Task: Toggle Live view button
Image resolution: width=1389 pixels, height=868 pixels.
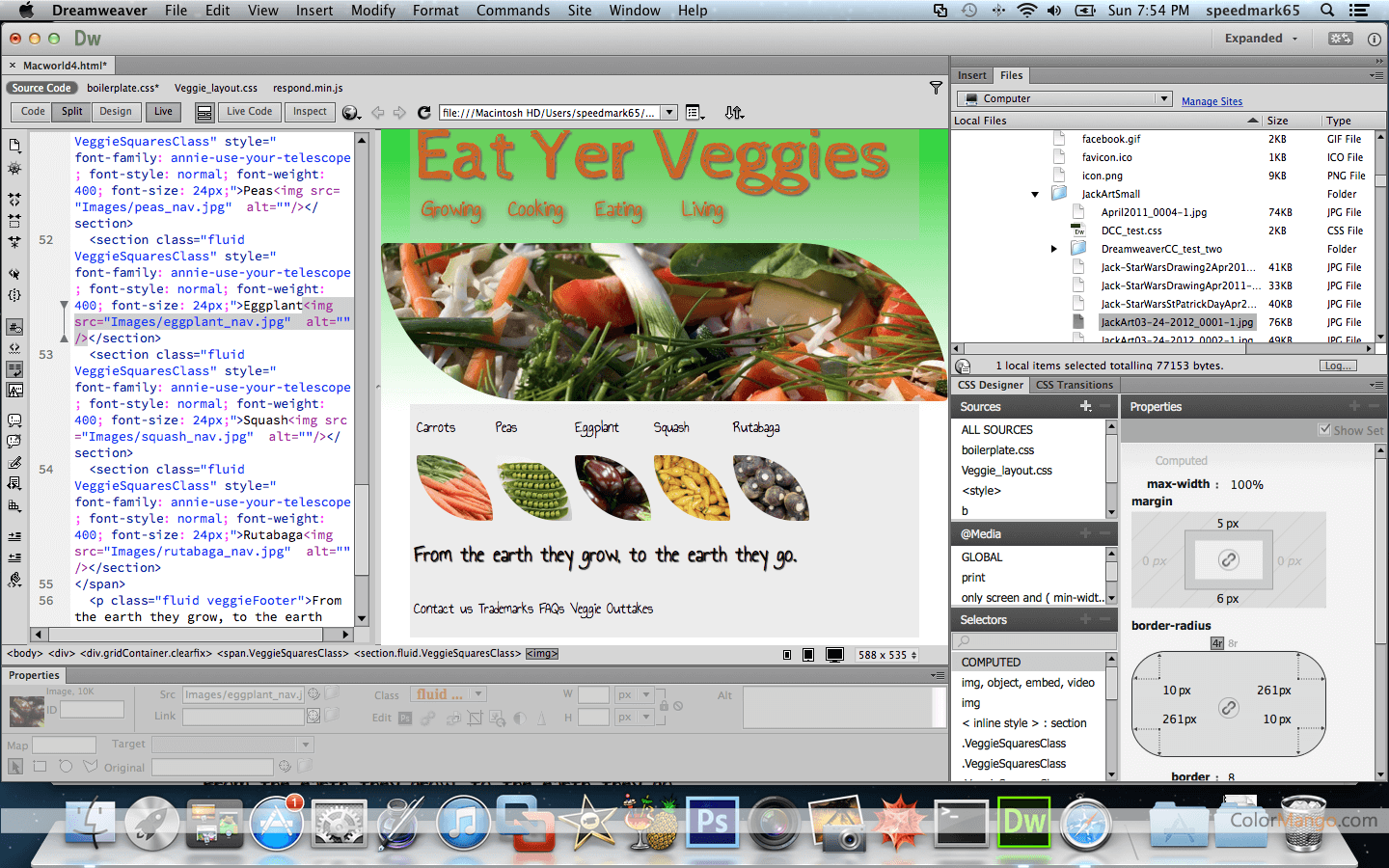Action: pos(163,112)
